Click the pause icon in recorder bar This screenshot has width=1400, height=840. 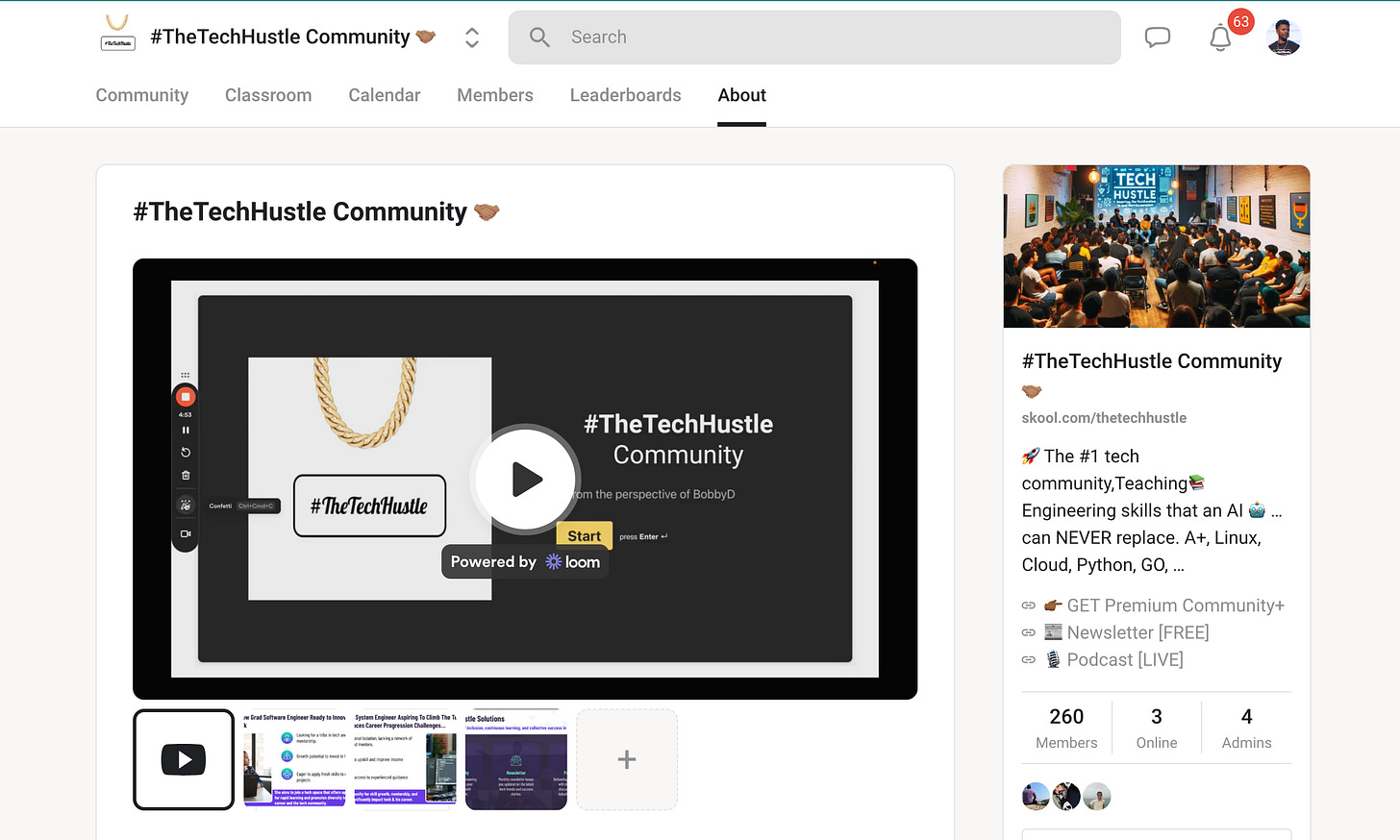pyautogui.click(x=186, y=430)
